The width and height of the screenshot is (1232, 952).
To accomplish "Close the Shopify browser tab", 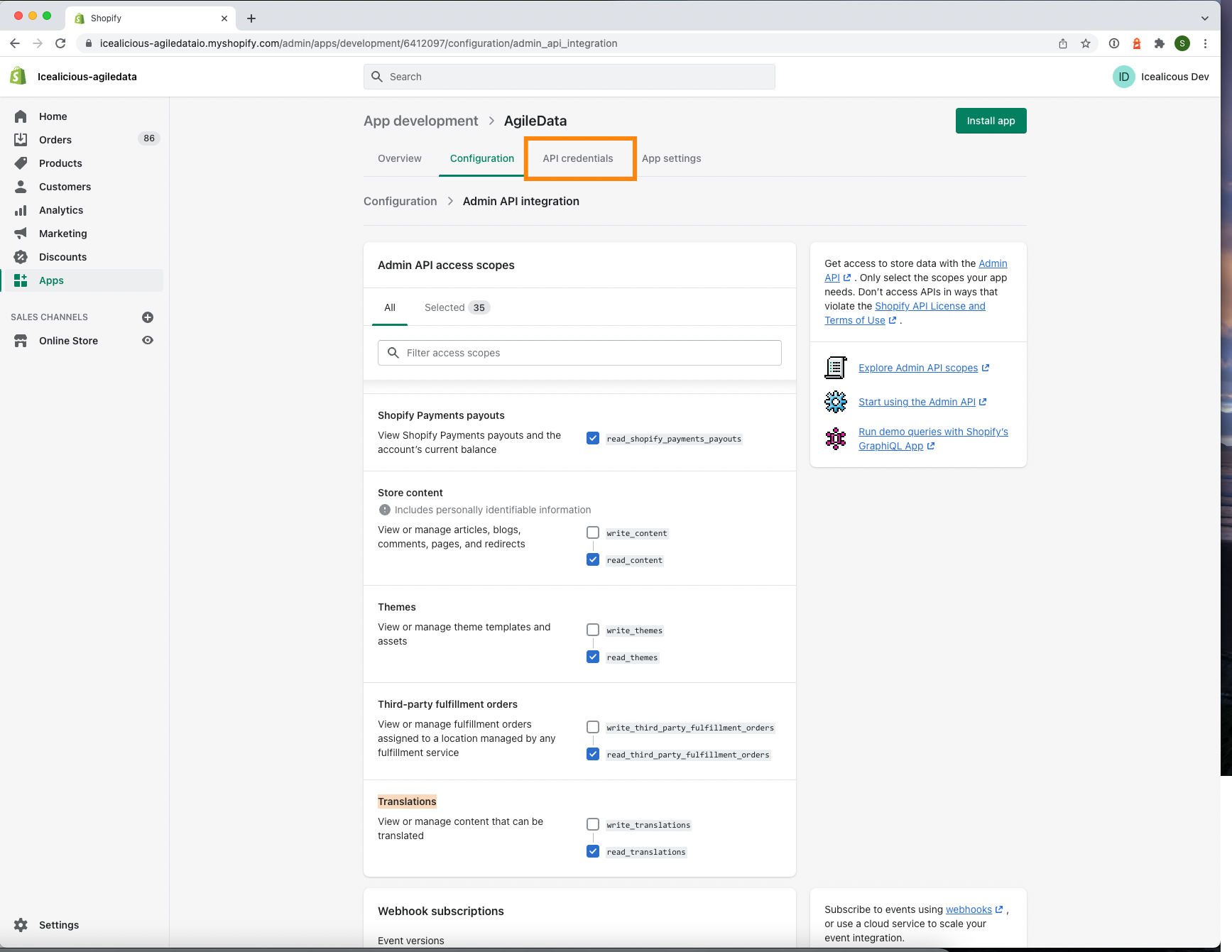I will pyautogui.click(x=224, y=18).
